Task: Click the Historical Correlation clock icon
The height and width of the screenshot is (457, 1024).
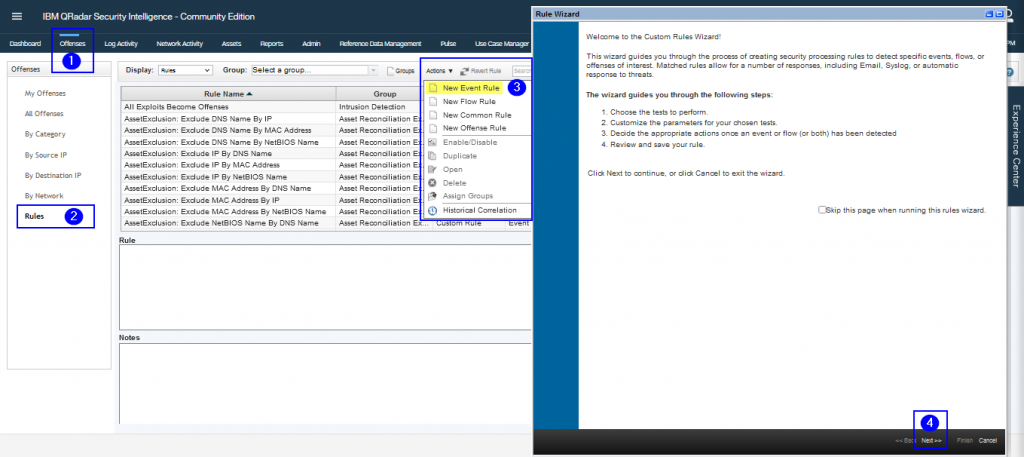Action: (x=432, y=210)
